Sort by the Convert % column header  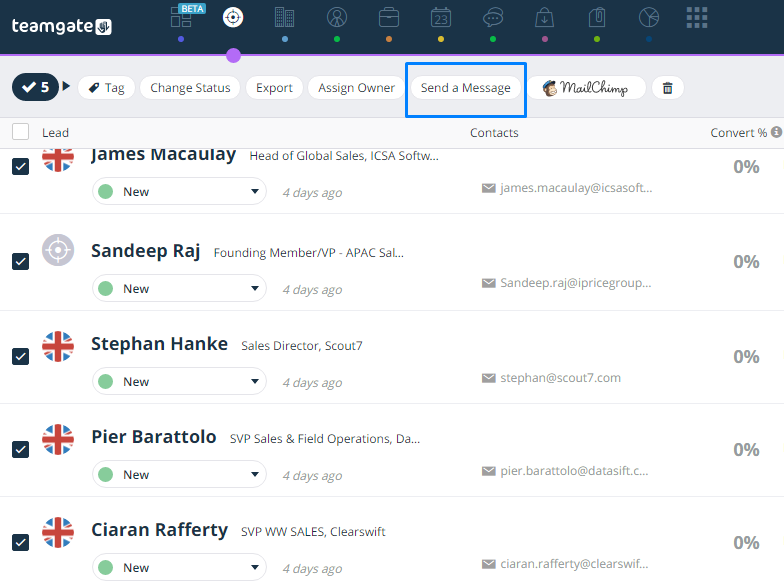click(738, 132)
